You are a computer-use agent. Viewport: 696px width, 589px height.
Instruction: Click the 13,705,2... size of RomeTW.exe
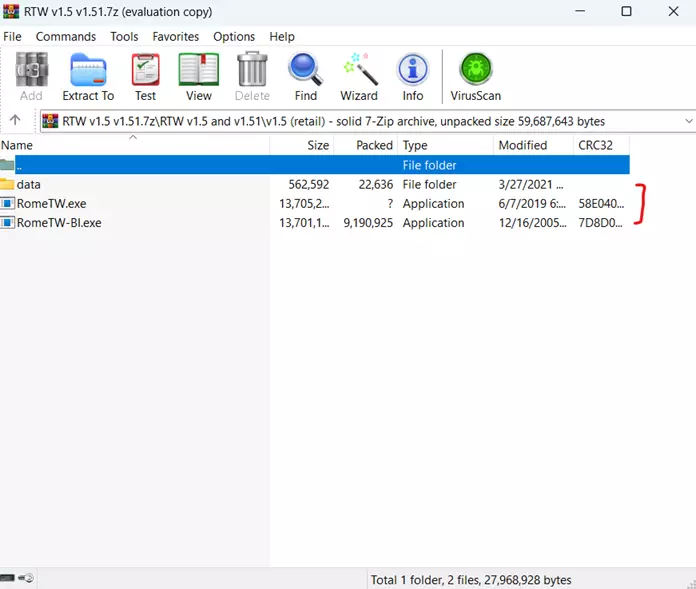[304, 203]
